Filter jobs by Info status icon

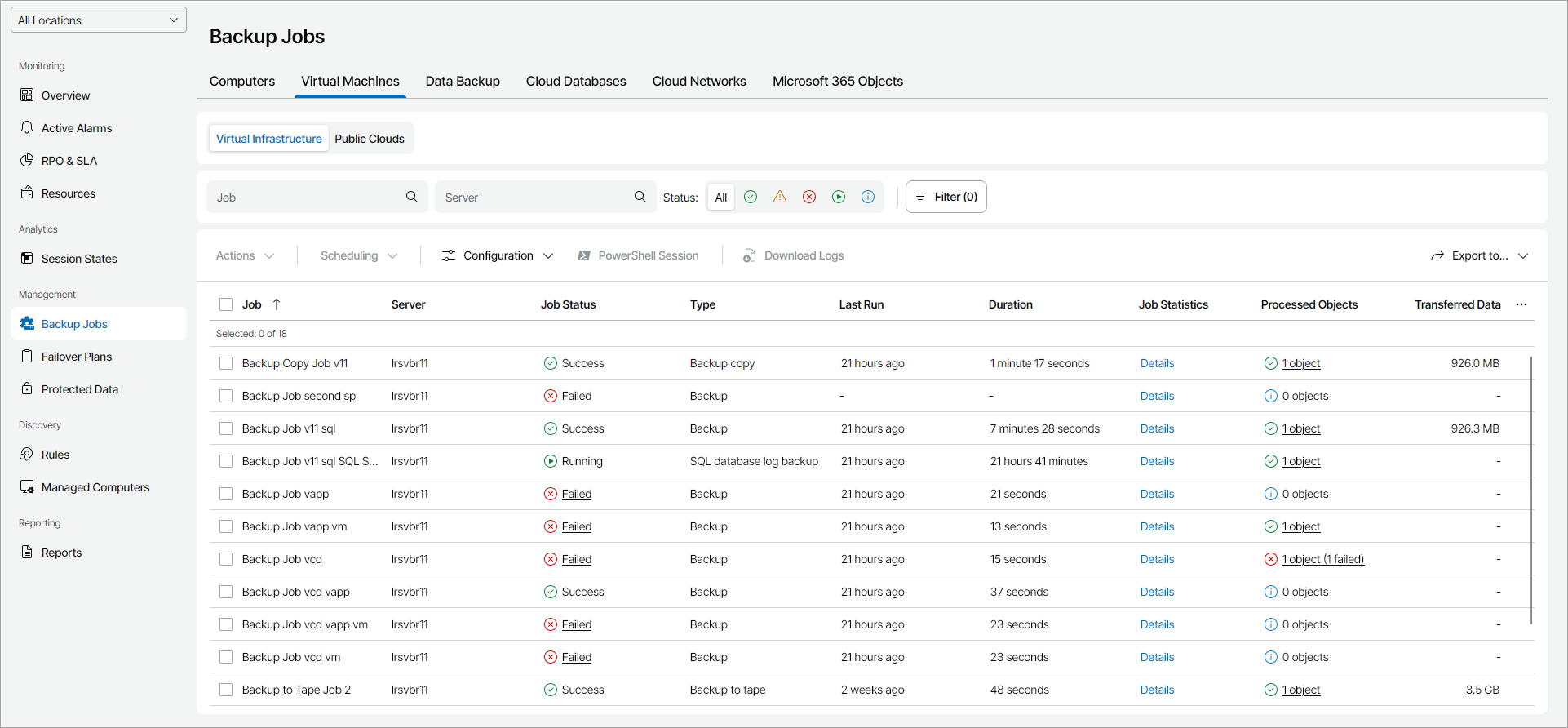[868, 197]
